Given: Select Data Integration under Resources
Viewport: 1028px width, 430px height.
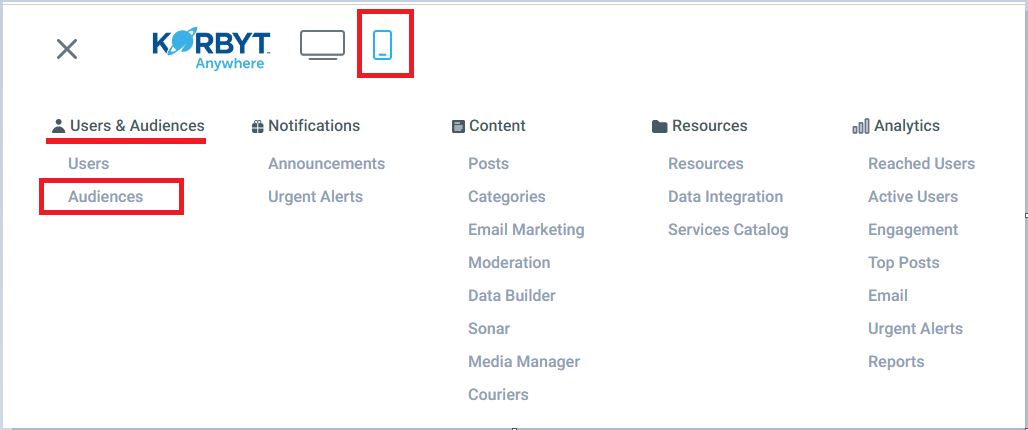Looking at the screenshot, I should tap(725, 197).
